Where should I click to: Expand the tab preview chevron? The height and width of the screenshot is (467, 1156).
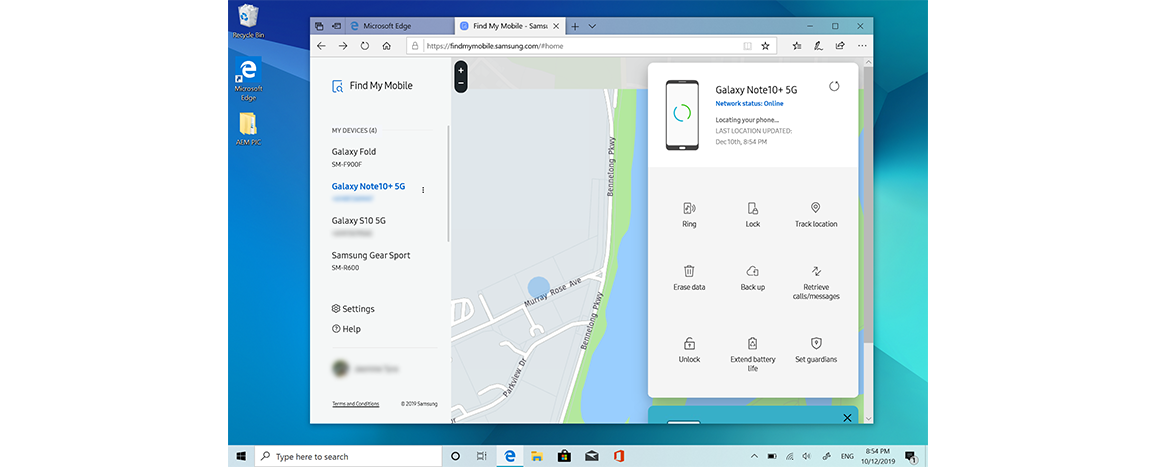[592, 26]
